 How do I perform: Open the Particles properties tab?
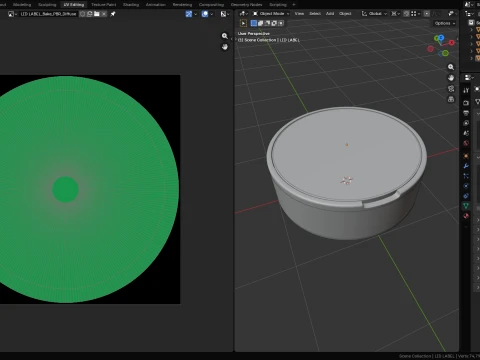tap(466, 176)
